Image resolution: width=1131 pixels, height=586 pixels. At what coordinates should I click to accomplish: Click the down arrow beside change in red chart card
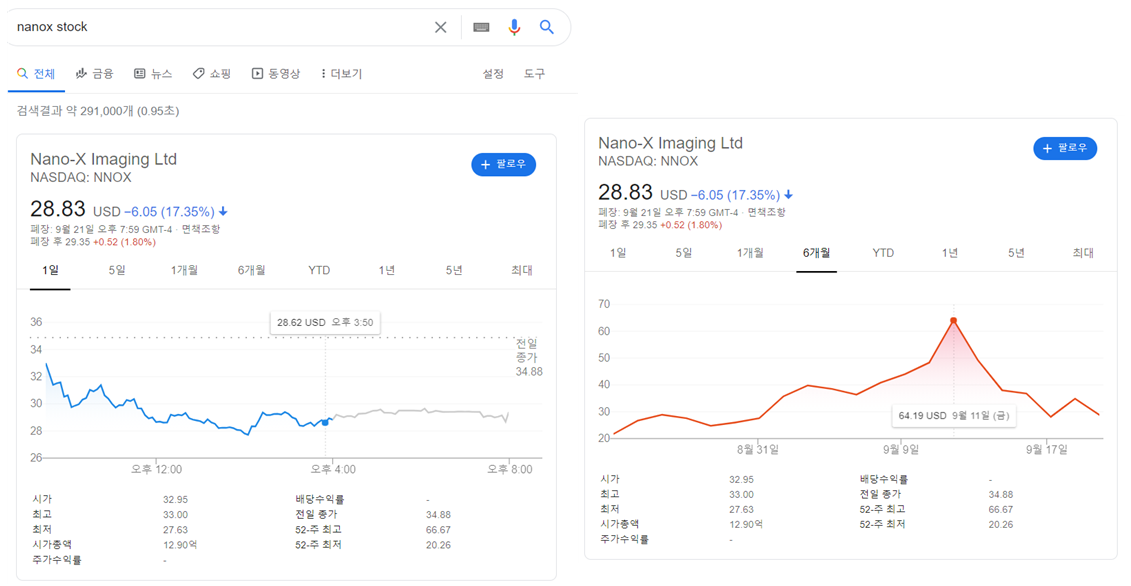788,195
